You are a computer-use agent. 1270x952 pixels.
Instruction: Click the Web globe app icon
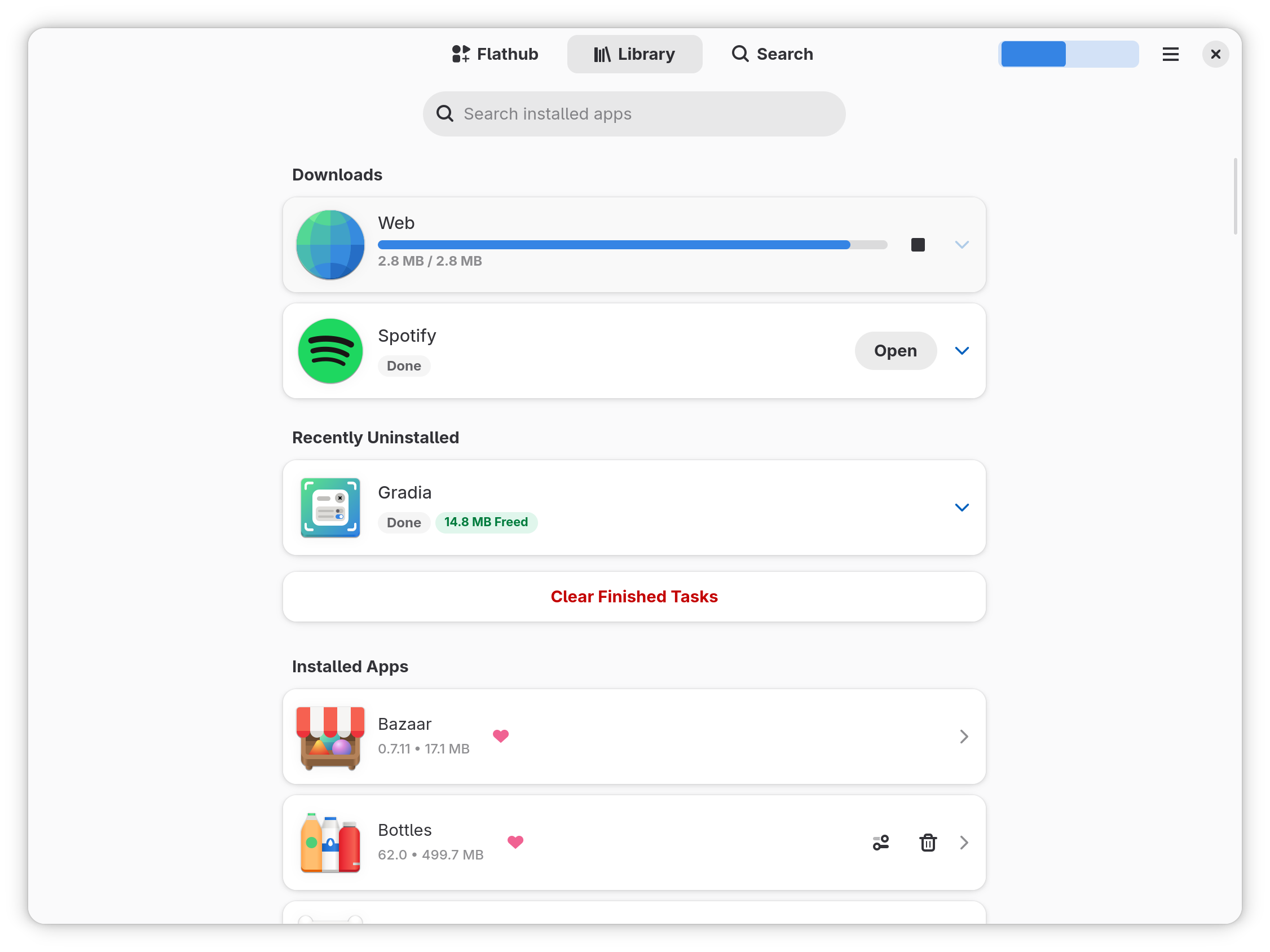pos(330,245)
